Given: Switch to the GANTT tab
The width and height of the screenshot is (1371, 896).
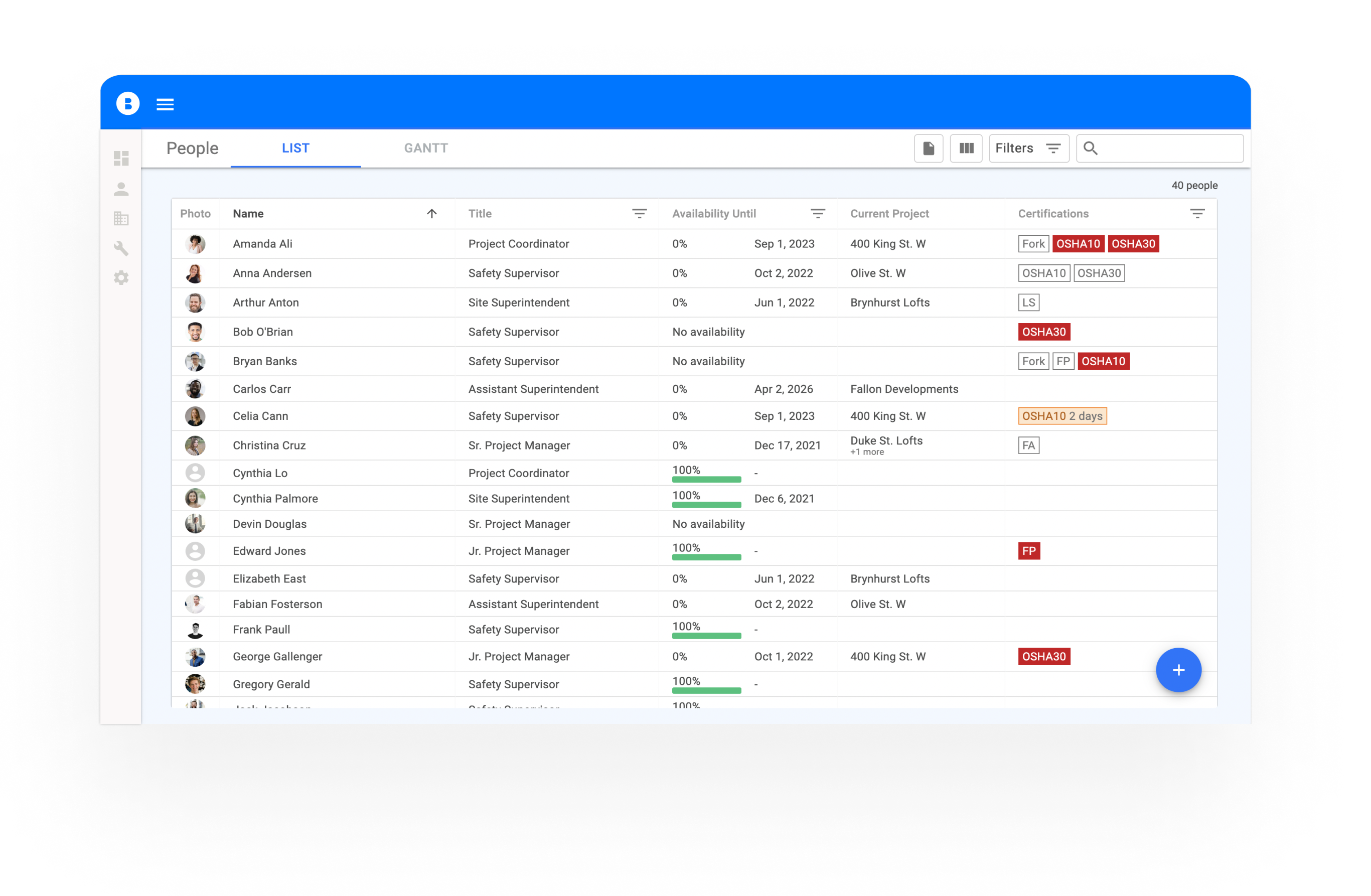Looking at the screenshot, I should click(x=426, y=148).
